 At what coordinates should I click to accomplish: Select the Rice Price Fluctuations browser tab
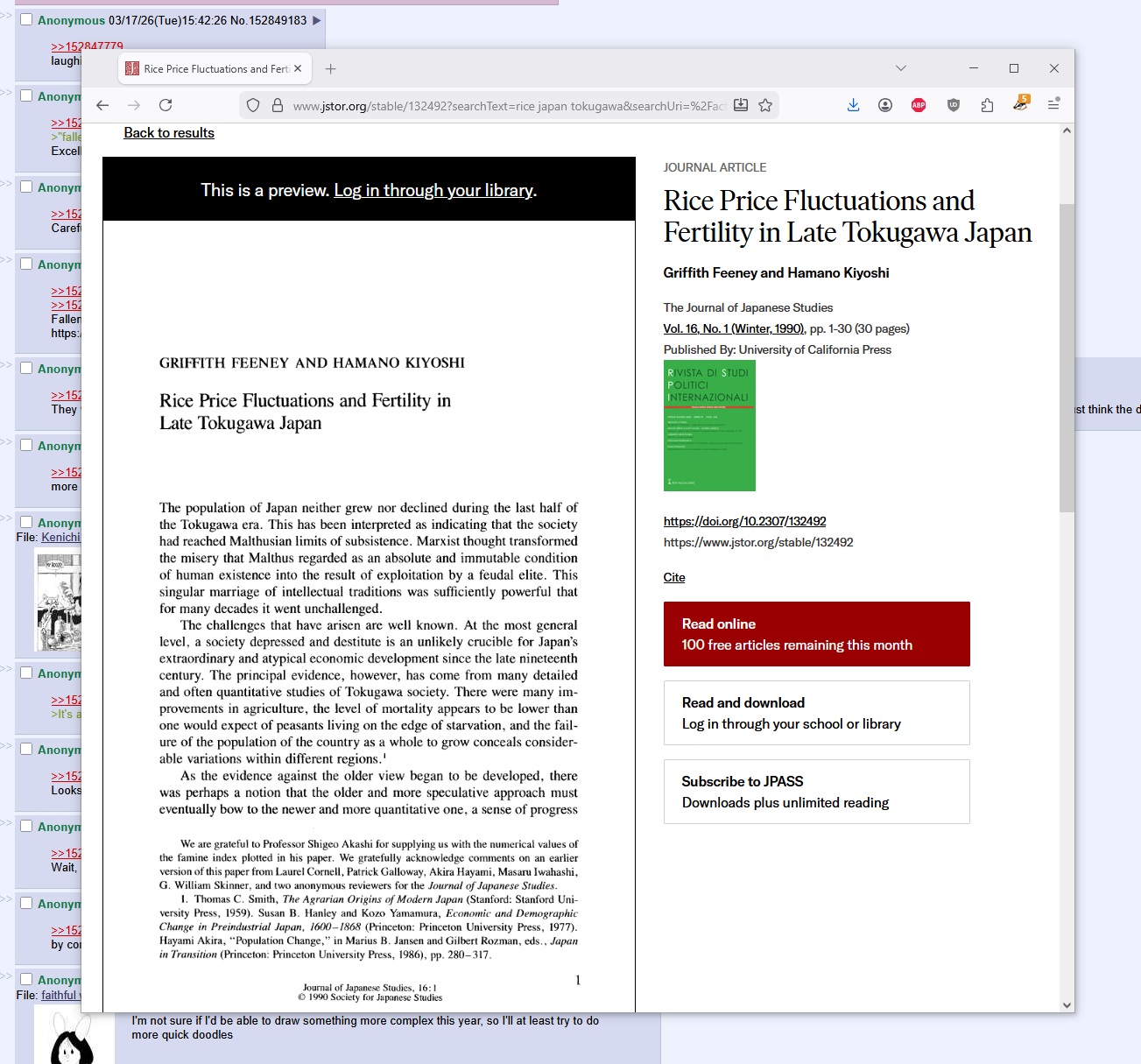click(215, 68)
